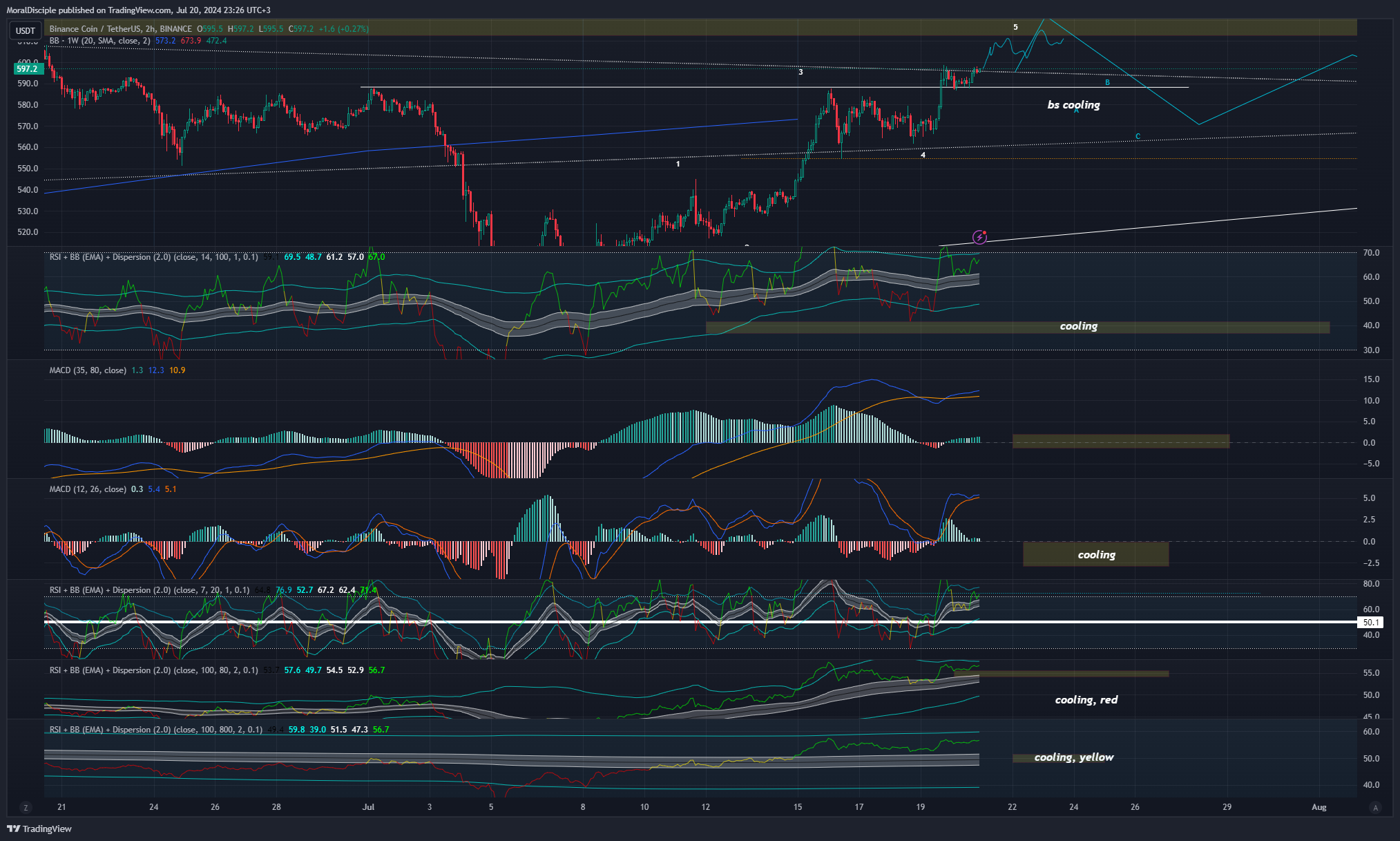Click the 15 date label on the time axis
Viewport: 1400px width, 841px height.
point(798,807)
